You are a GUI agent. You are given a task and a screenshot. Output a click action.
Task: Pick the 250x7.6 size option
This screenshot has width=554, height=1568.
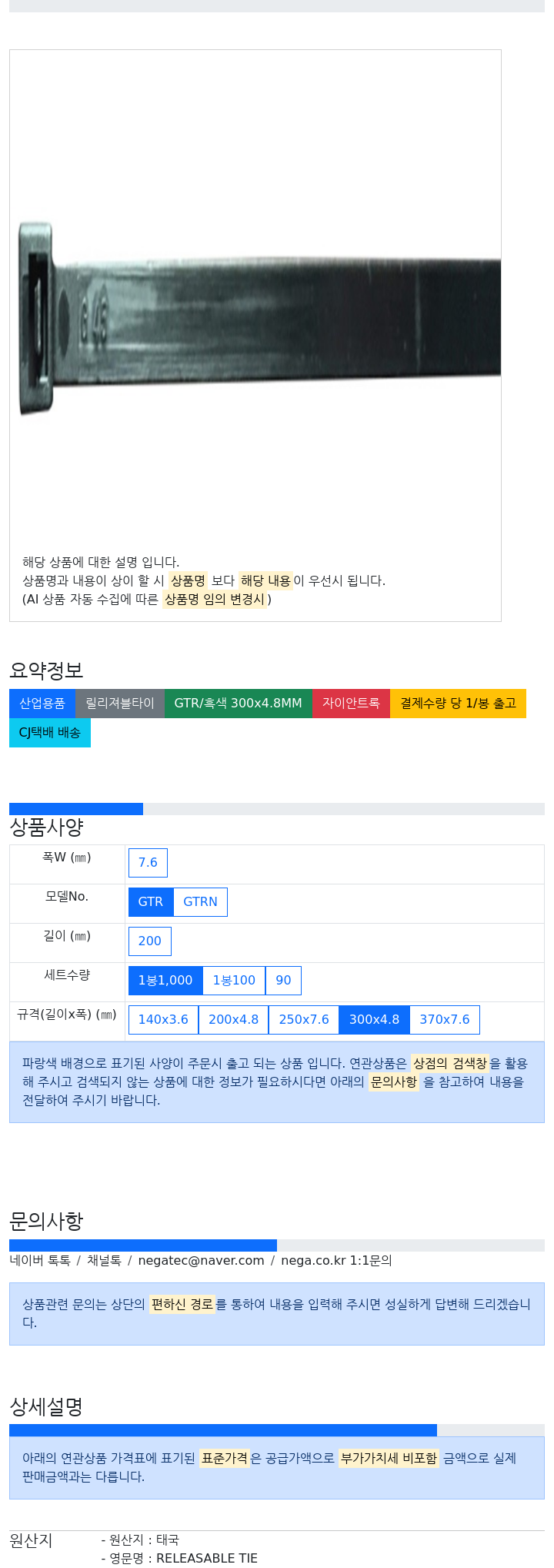pos(304,1020)
